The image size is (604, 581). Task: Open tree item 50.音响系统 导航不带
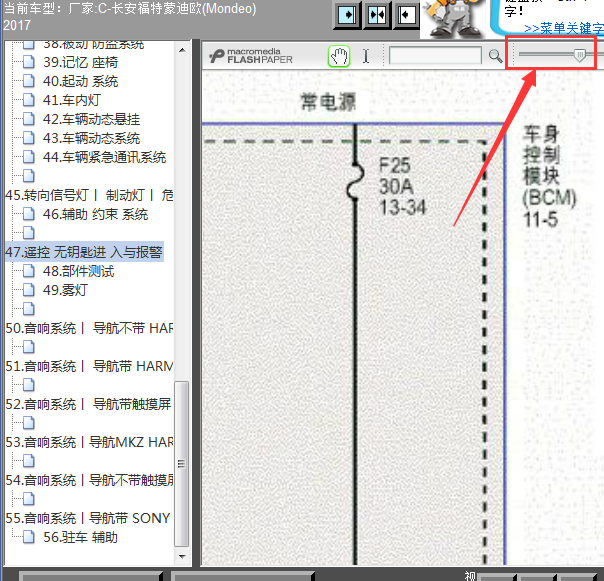(89, 328)
